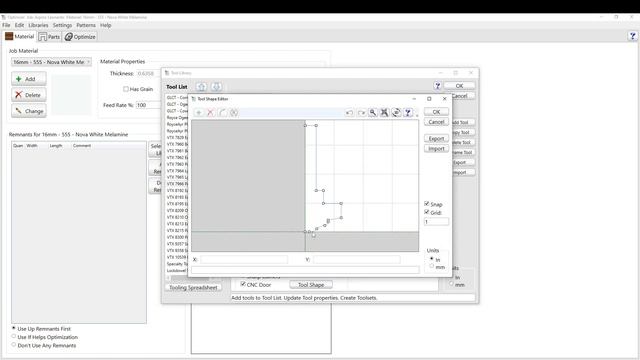This screenshot has height=360, width=640.
Task: Click OK in Tool Shape Editor
Action: pos(436,112)
